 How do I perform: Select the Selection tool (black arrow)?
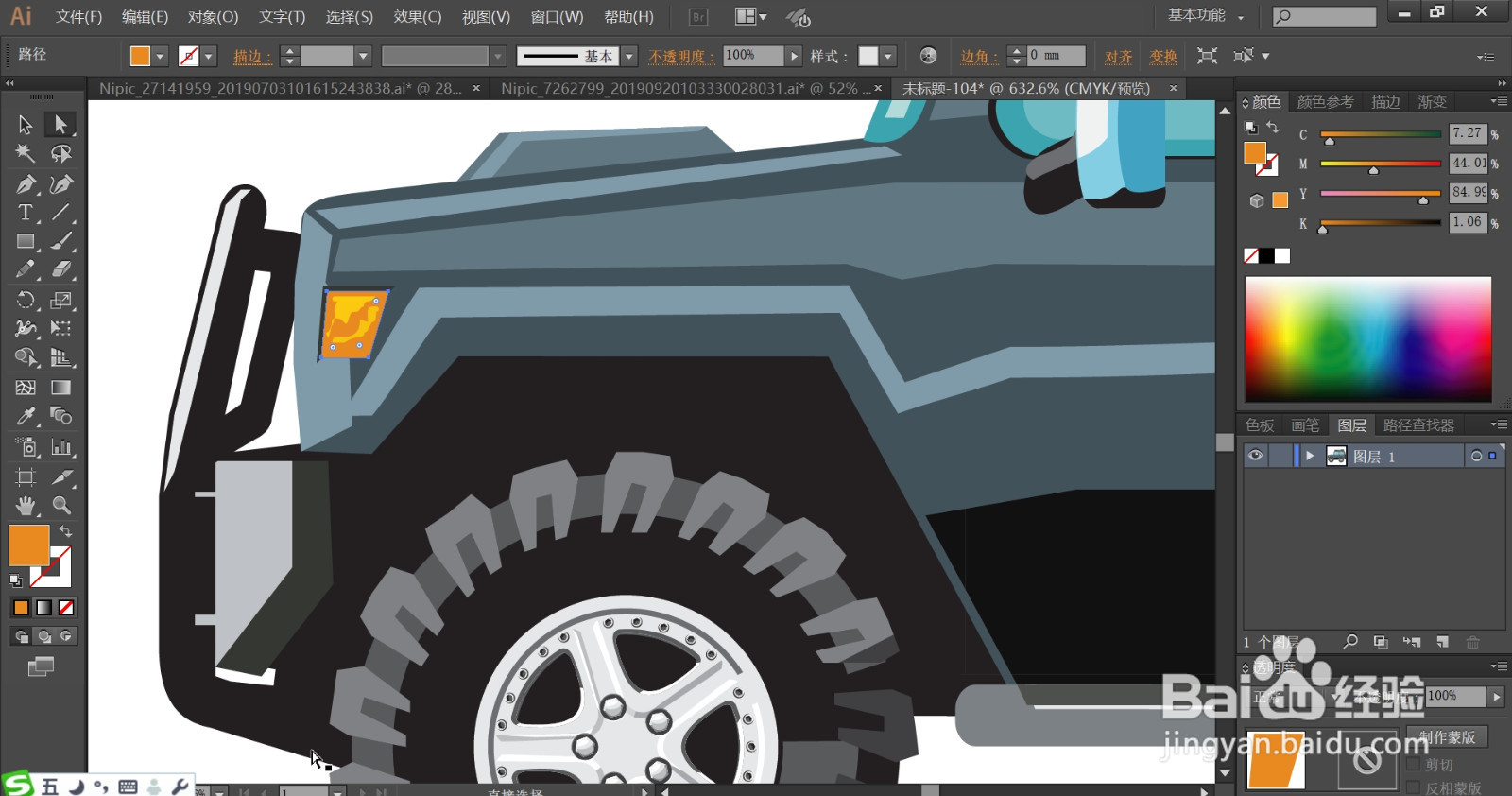[26, 124]
